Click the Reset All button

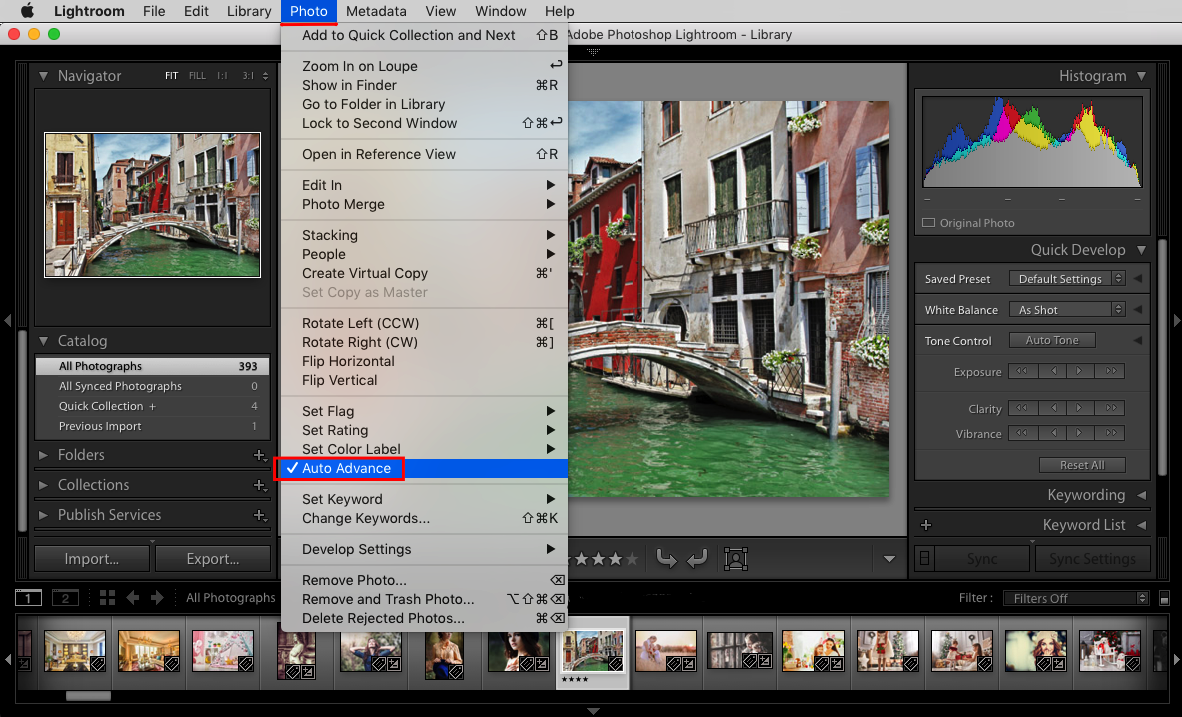[x=1082, y=465]
